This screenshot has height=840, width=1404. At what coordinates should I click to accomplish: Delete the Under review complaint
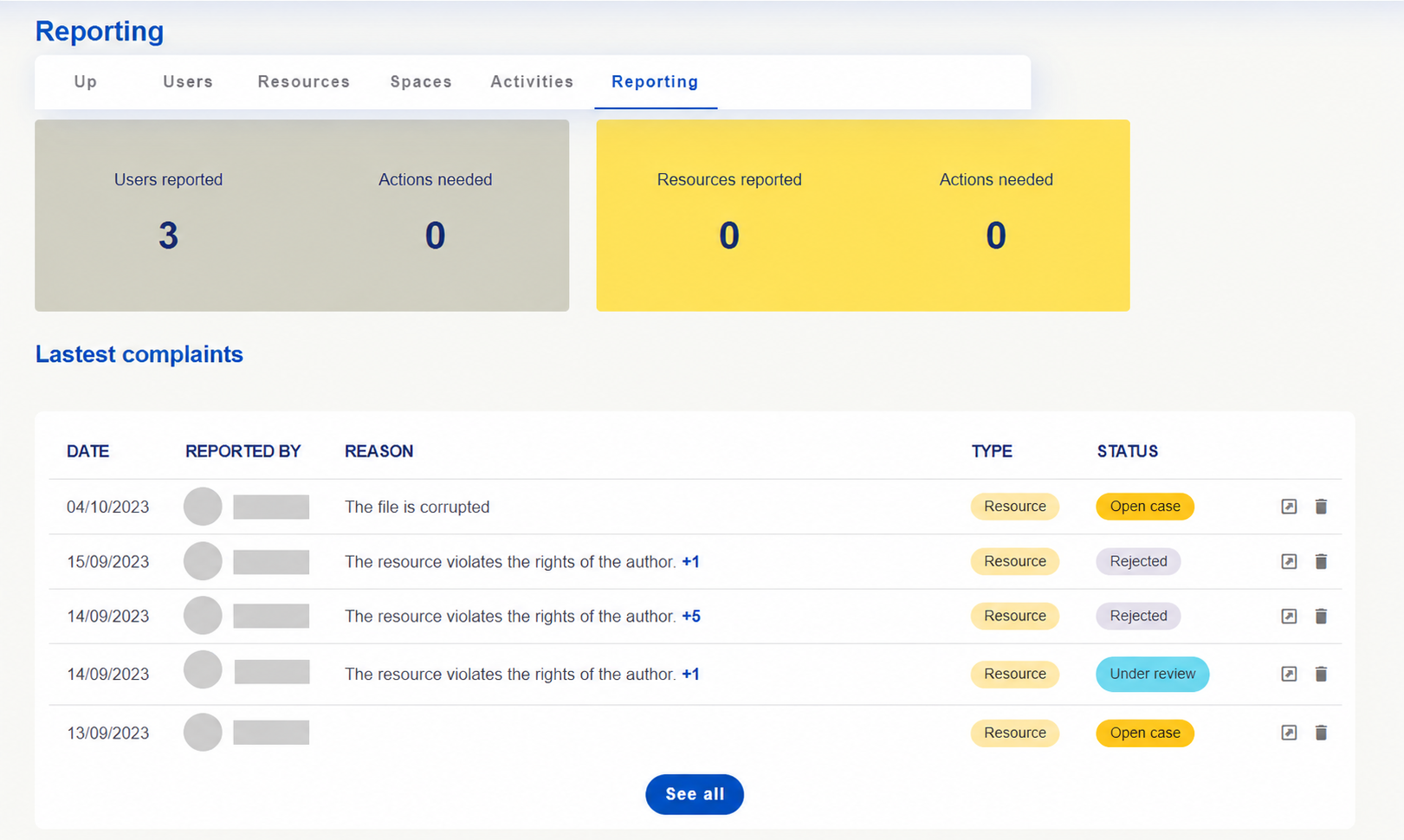coord(1321,674)
